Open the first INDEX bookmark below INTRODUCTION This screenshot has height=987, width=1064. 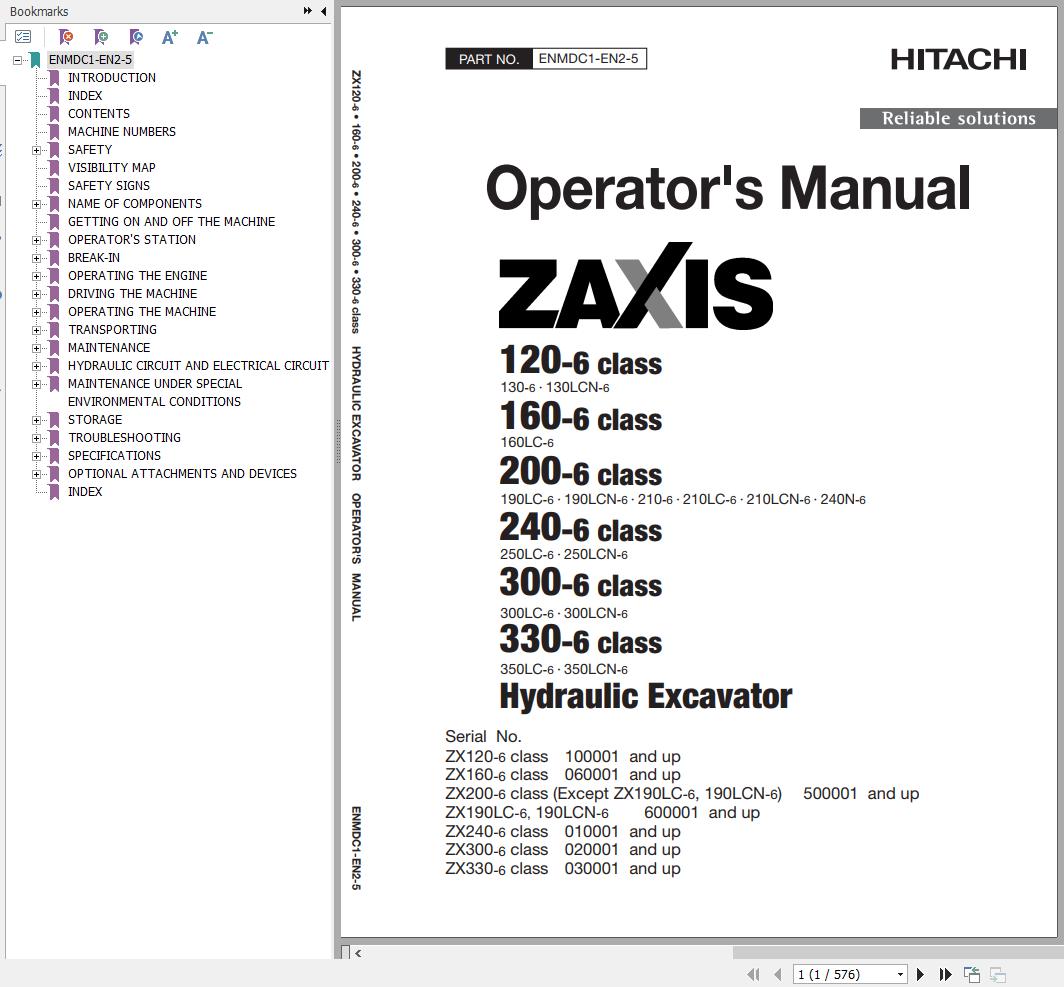coord(85,96)
